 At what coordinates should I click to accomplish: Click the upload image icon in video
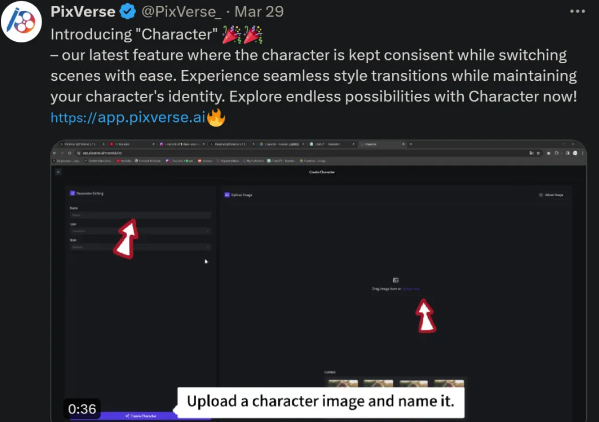pyautogui.click(x=396, y=280)
